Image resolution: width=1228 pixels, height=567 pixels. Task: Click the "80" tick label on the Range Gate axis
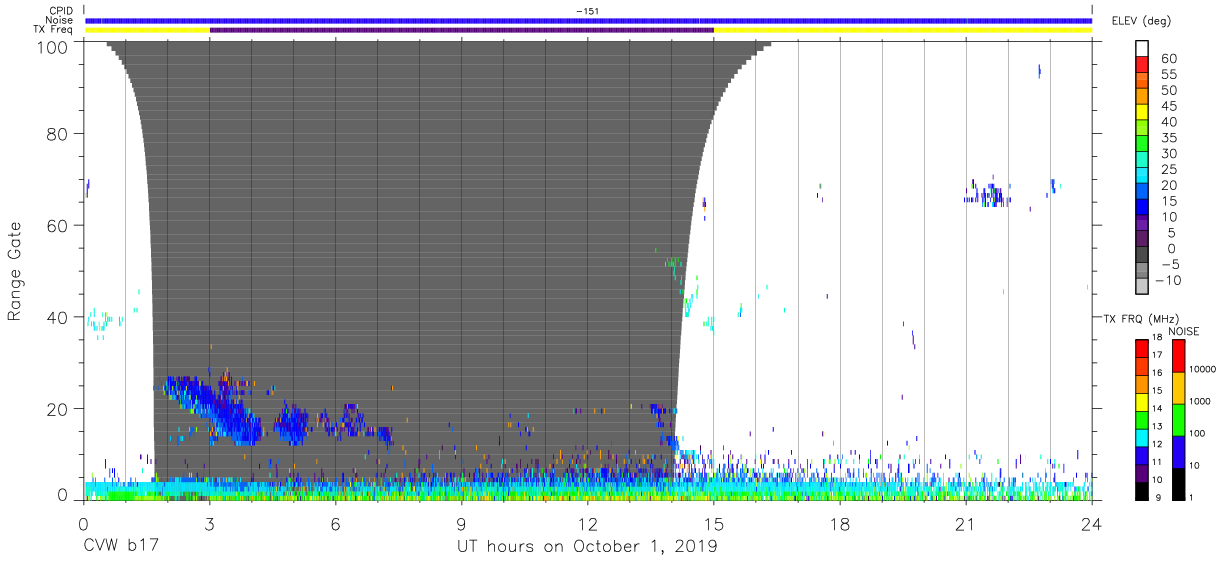point(57,134)
